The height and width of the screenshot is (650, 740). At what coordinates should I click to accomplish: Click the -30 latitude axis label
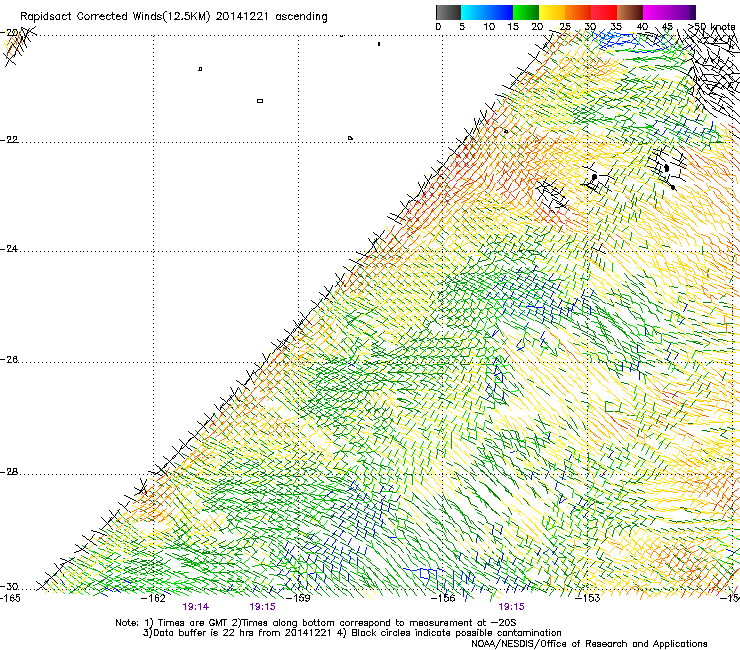click(9, 587)
